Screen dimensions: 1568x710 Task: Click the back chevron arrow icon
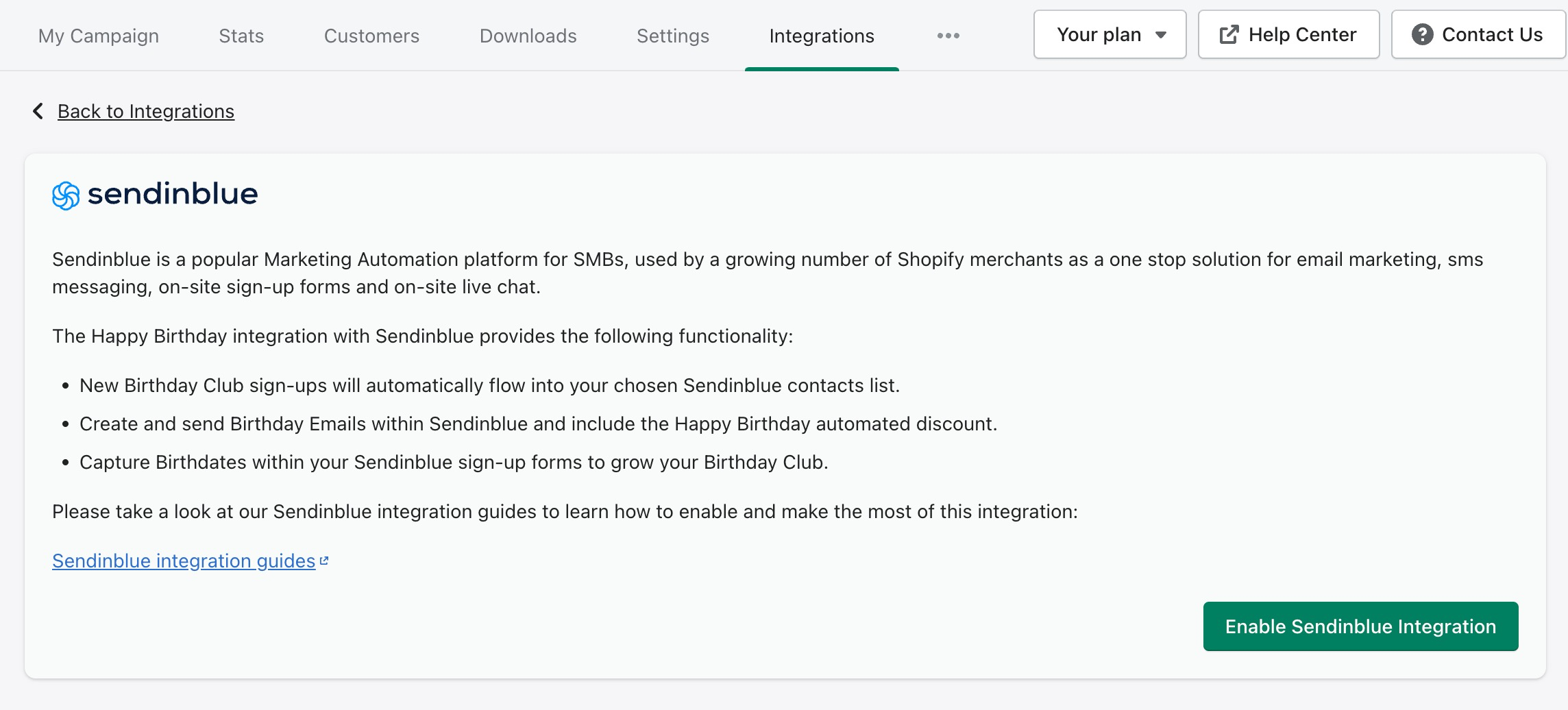(x=38, y=111)
